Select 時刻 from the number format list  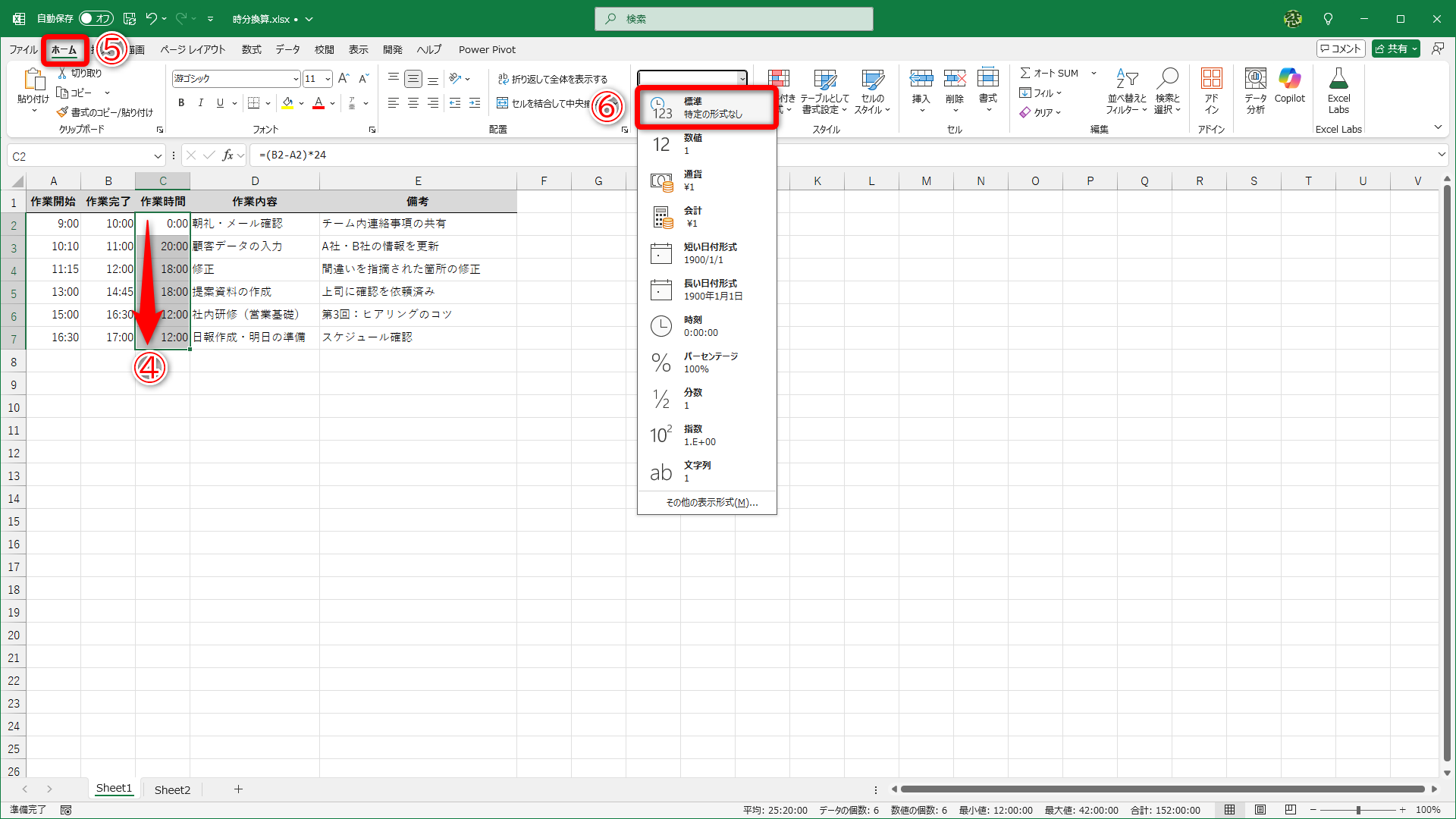click(x=705, y=325)
